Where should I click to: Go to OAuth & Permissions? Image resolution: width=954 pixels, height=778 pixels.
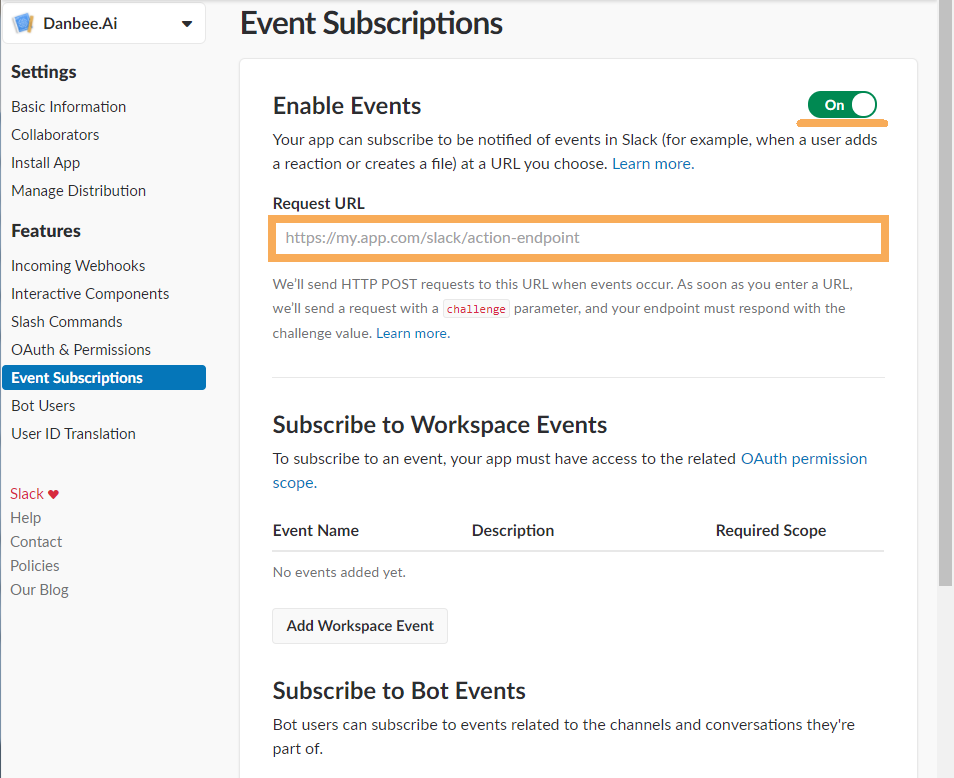pos(81,350)
